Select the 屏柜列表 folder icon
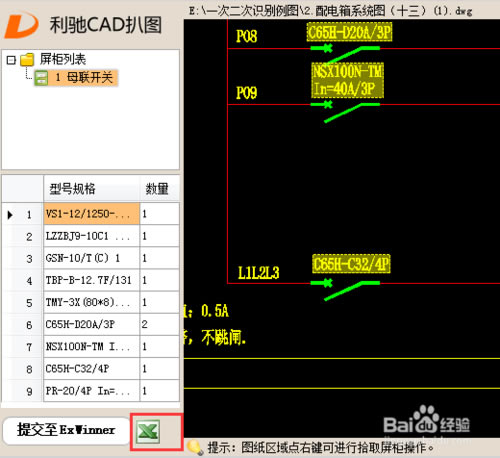Image resolution: width=500 pixels, height=458 pixels. tap(27, 60)
